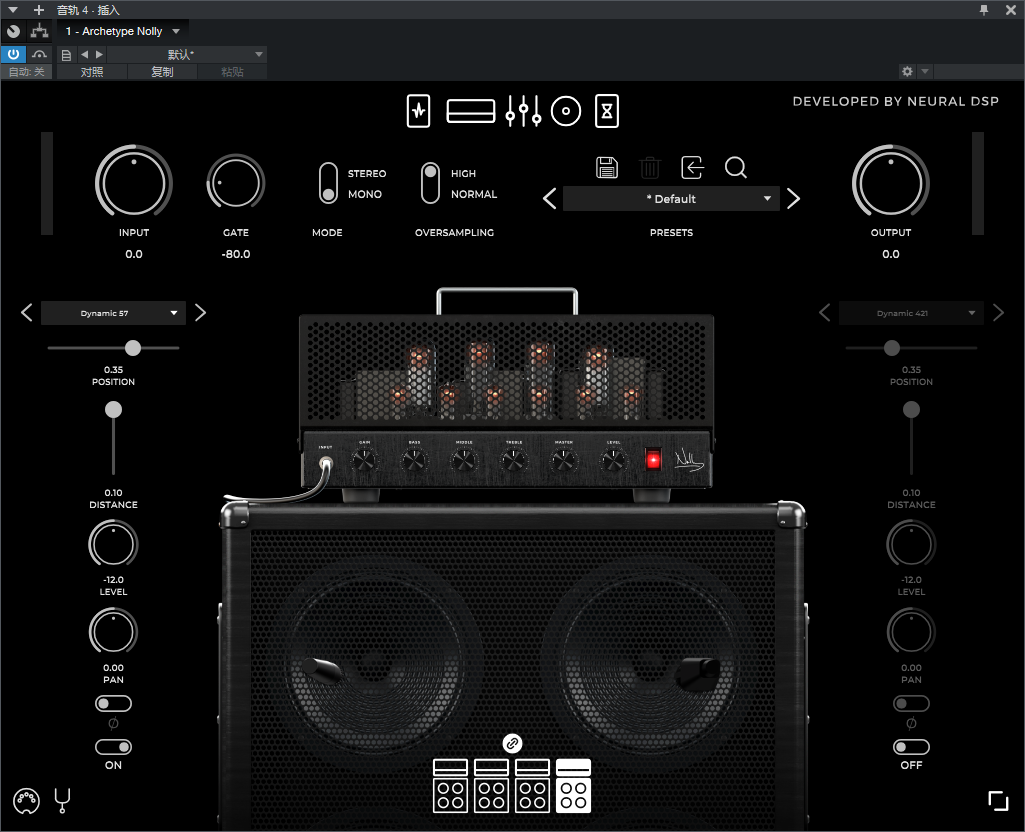Click the automation mode icon beside power
1025x832 pixels.
pos(39,54)
